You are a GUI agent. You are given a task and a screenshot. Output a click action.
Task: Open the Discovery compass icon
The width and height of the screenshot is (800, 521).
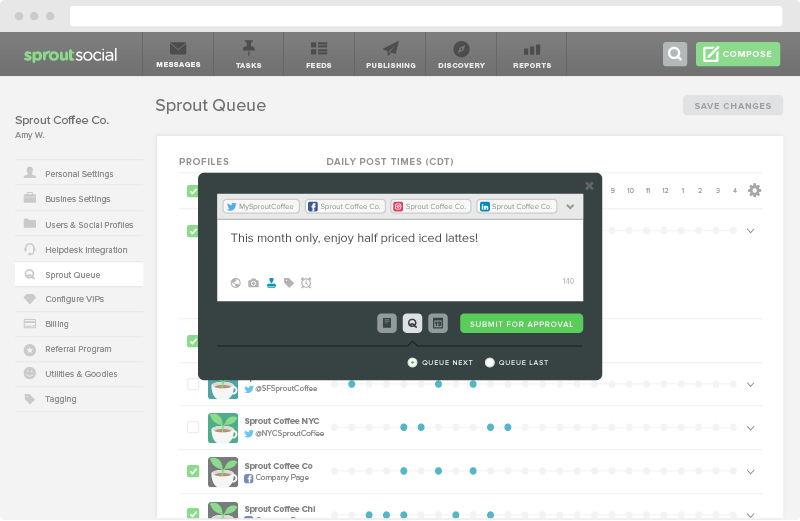[x=461, y=49]
